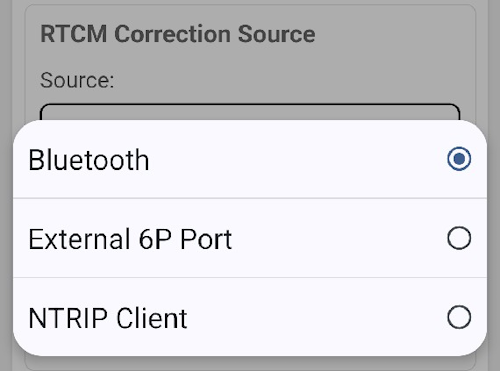Tap the empty circle beside NTRIP Client
Image resolution: width=500 pixels, height=371 pixels.
coord(459,317)
